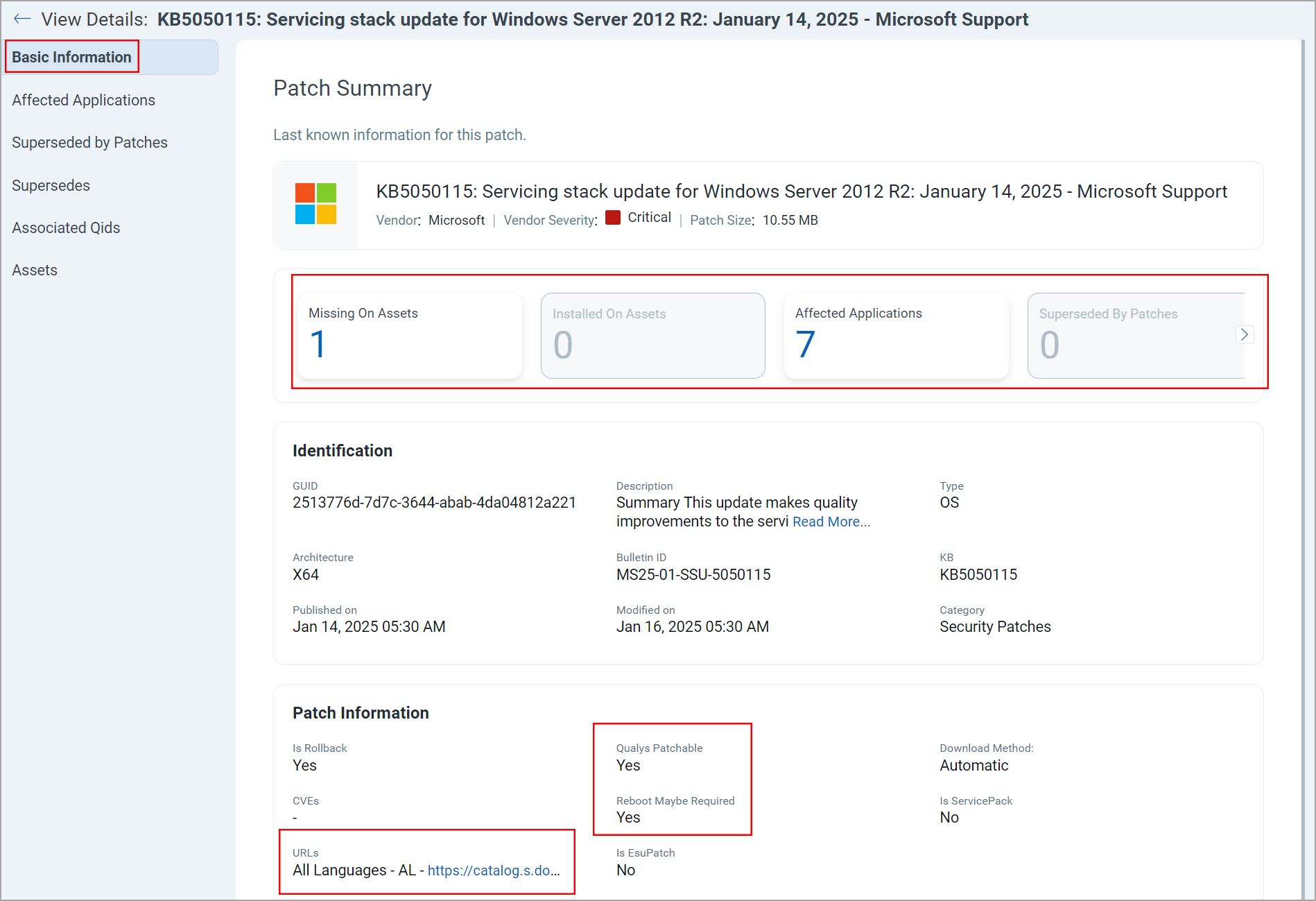Open the Affected Applications count card
Viewport: 1316px width, 901px height.
tap(895, 336)
